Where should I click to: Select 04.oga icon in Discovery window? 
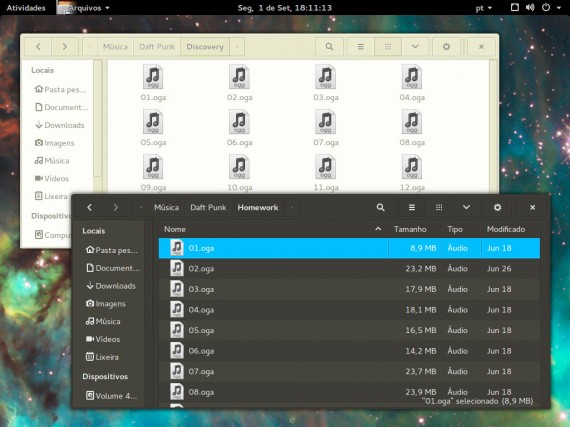tap(412, 77)
